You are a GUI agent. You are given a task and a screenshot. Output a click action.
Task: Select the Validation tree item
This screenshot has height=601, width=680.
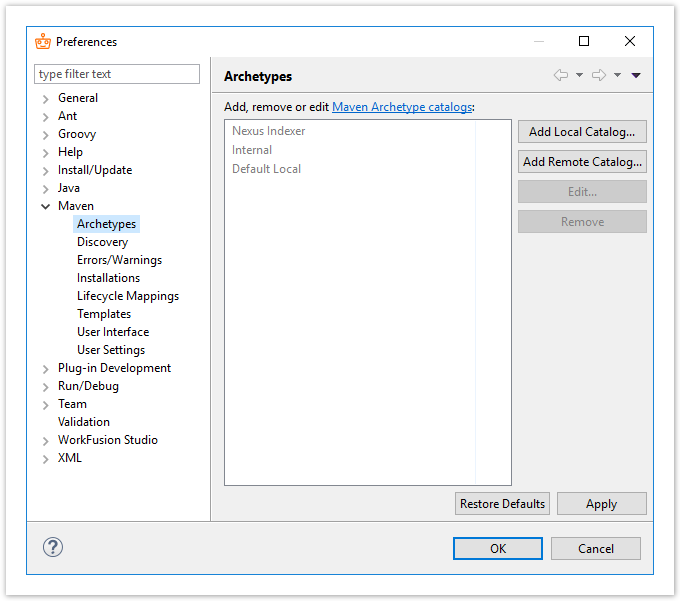pos(84,422)
